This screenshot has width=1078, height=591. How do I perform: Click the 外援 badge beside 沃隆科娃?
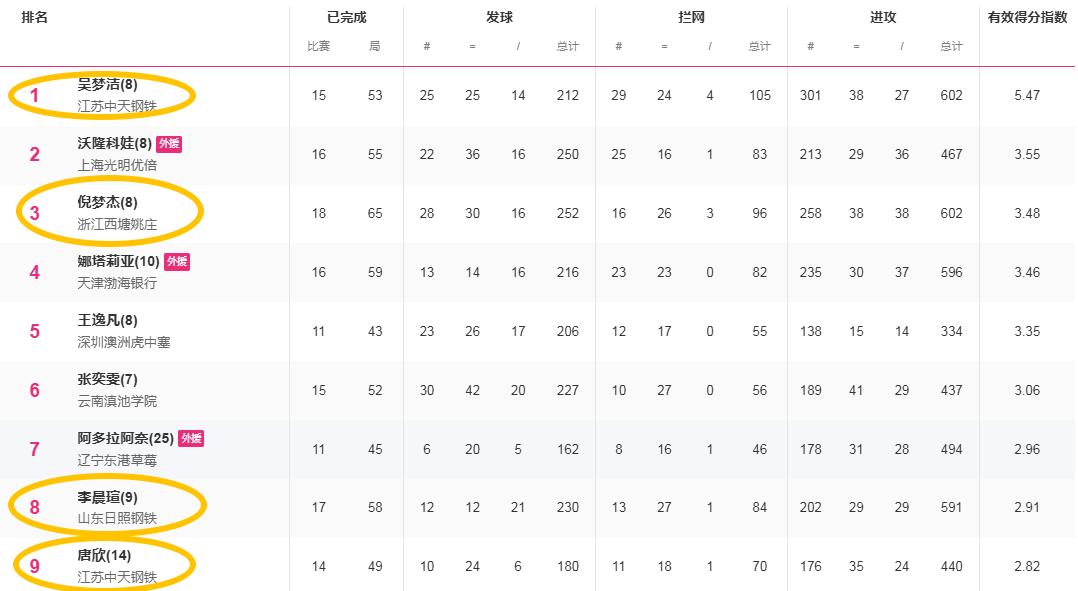[169, 144]
